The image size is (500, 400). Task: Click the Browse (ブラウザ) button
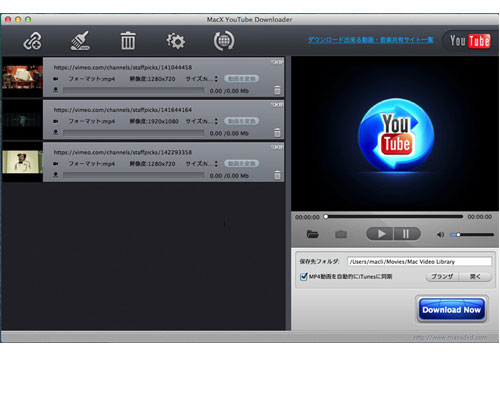[x=442, y=276]
